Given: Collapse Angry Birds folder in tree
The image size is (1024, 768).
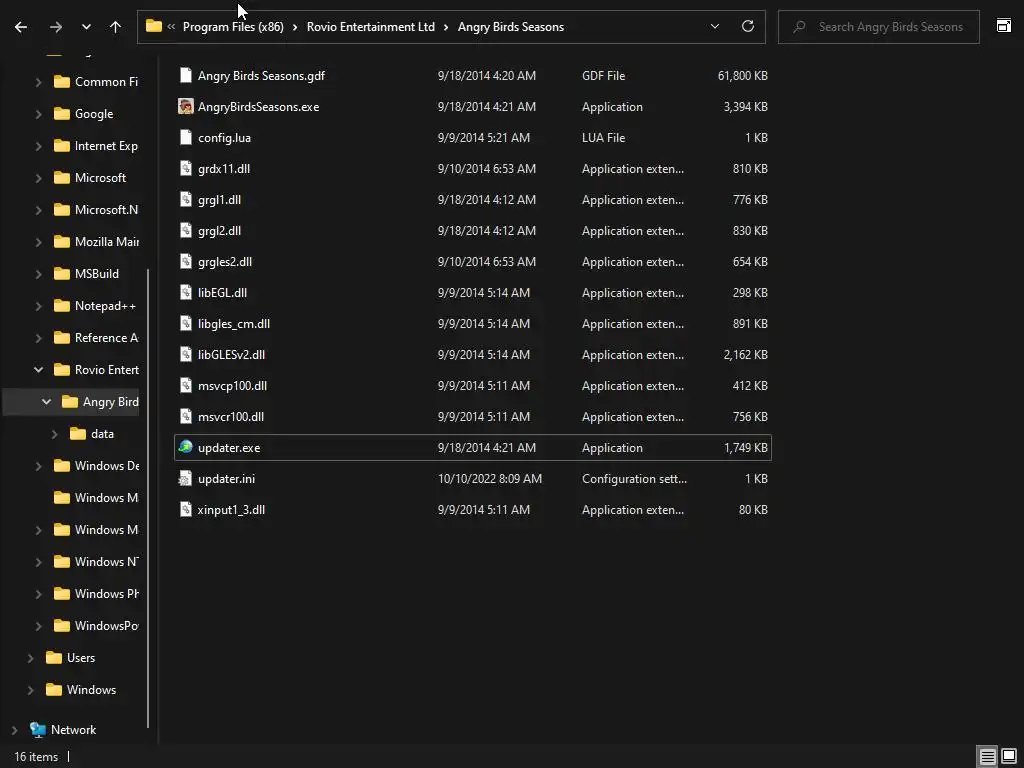Looking at the screenshot, I should pos(46,402).
